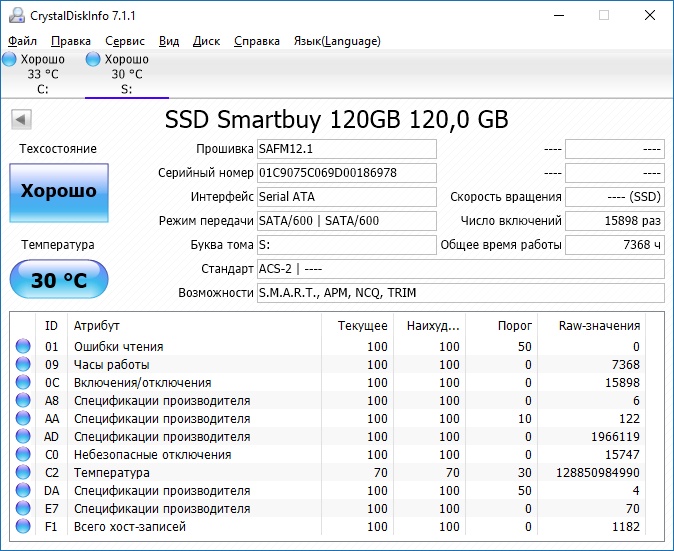Click the status circle for attribute F1
674x551 pixels.
click(x=23, y=527)
